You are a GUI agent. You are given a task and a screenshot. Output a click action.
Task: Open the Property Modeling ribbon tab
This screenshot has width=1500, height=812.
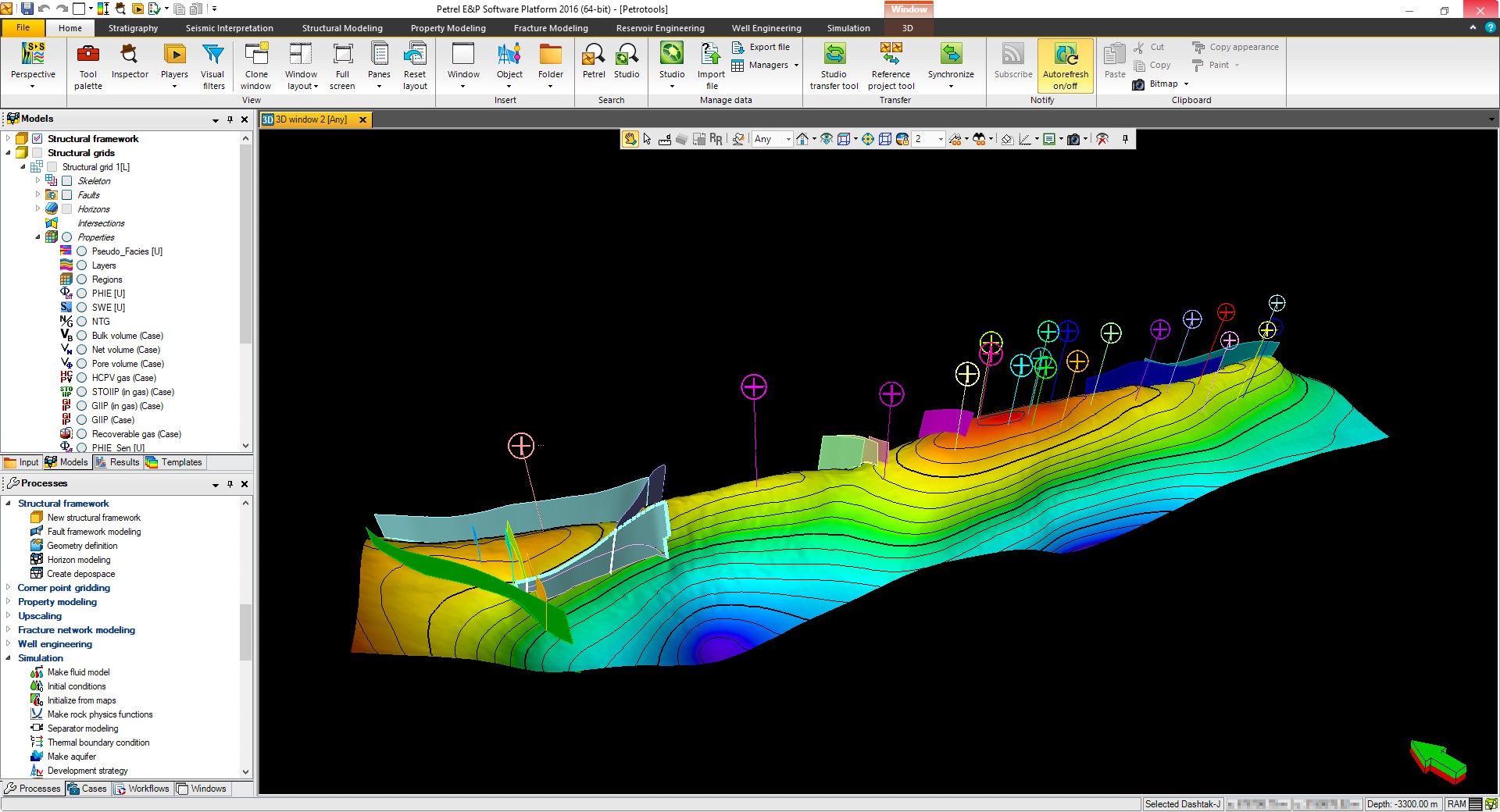(x=448, y=28)
